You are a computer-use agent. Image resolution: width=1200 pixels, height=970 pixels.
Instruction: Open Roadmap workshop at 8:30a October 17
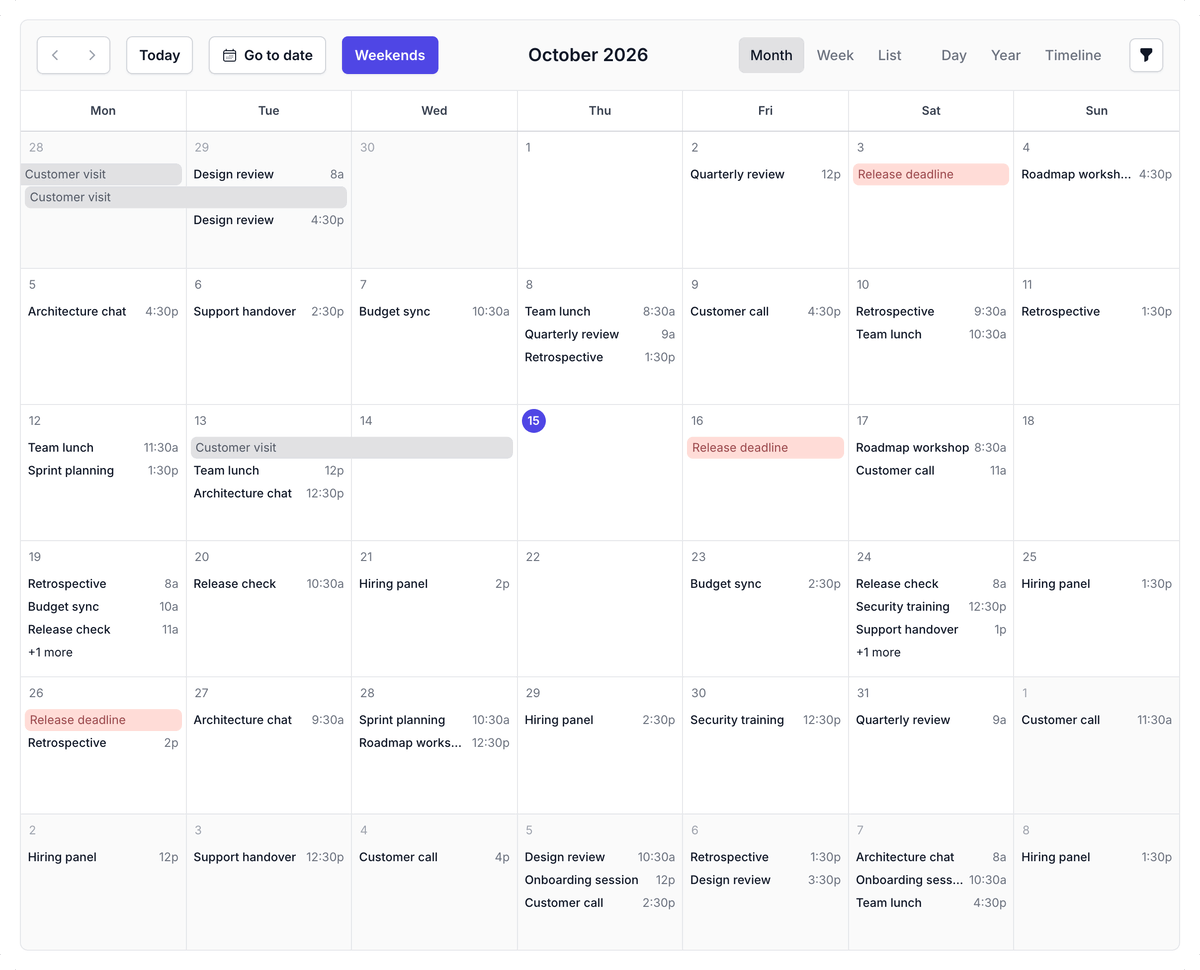click(x=931, y=447)
